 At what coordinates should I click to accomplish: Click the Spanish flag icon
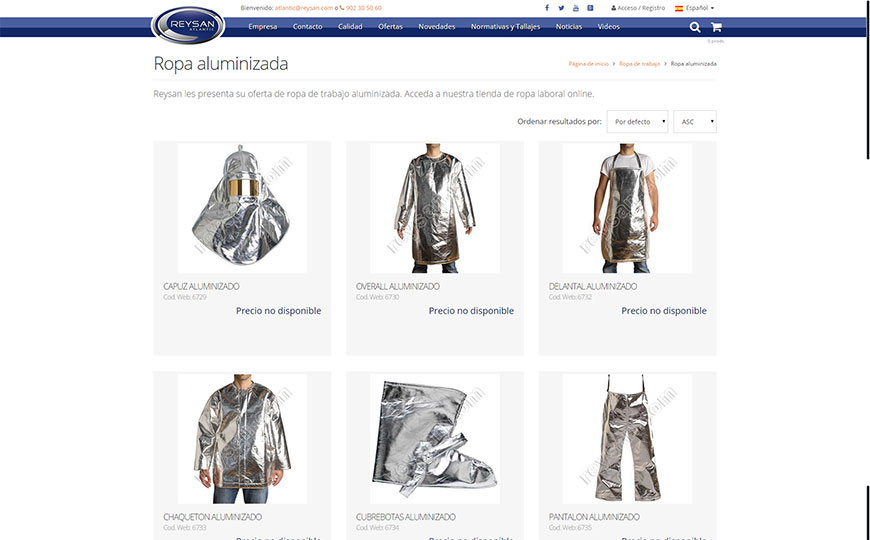(679, 8)
